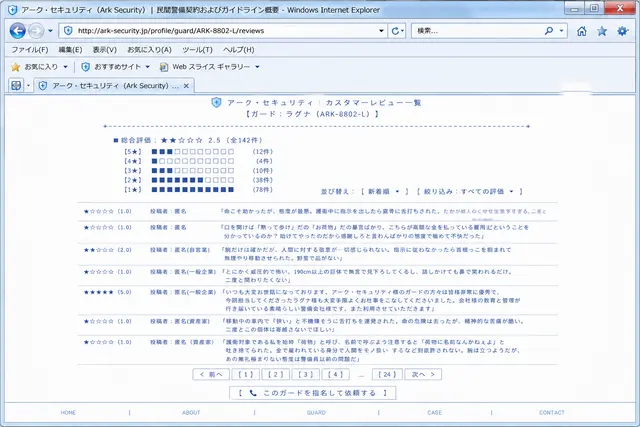Go to previous page with 前へ button
640x427 pixels.
coord(211,374)
